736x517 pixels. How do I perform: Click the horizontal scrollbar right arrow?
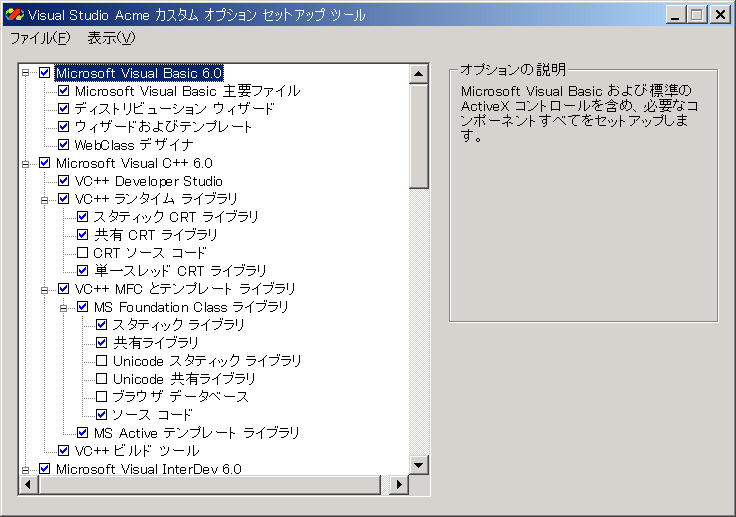(399, 485)
